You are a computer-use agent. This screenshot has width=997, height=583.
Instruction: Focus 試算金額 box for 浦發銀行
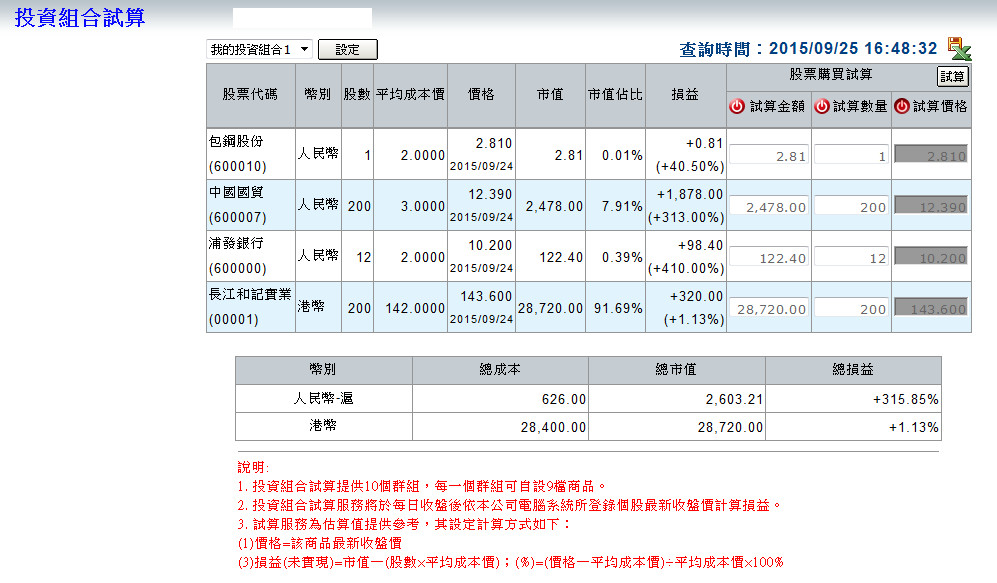(x=768, y=257)
